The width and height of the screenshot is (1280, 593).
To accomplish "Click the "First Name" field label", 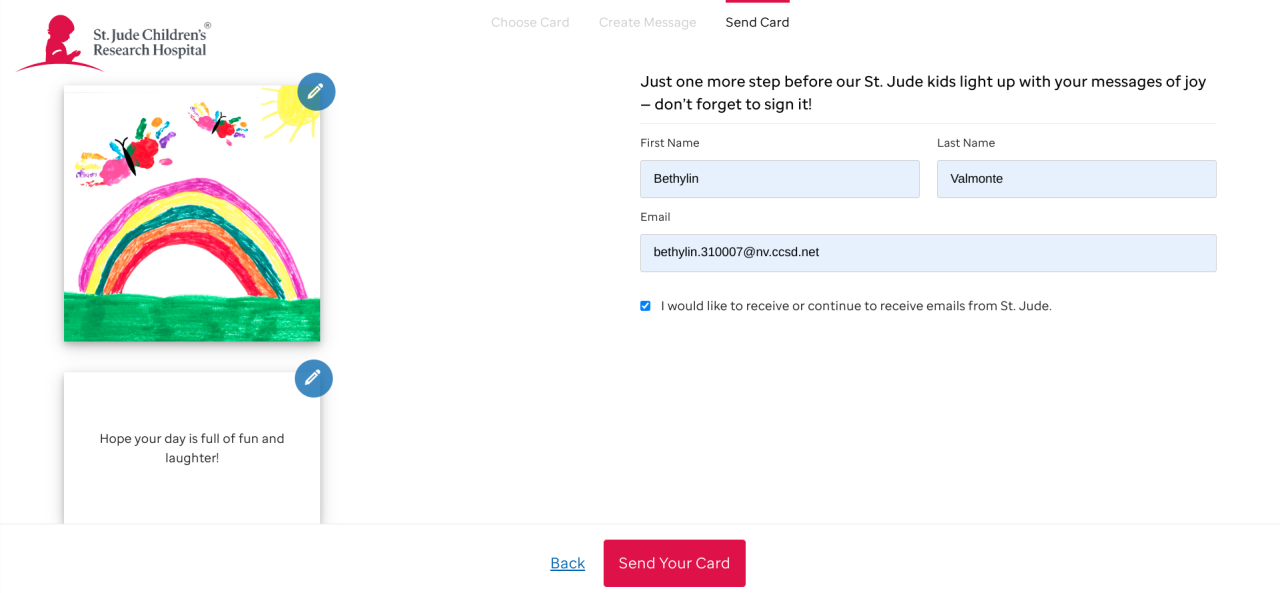I will point(669,143).
